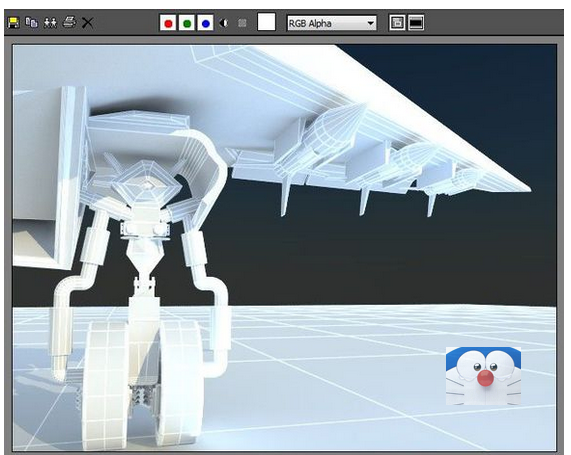Image resolution: width=571 pixels, height=455 pixels.
Task: Click the cone-shaped pod under the wing
Action: [x=339, y=128]
